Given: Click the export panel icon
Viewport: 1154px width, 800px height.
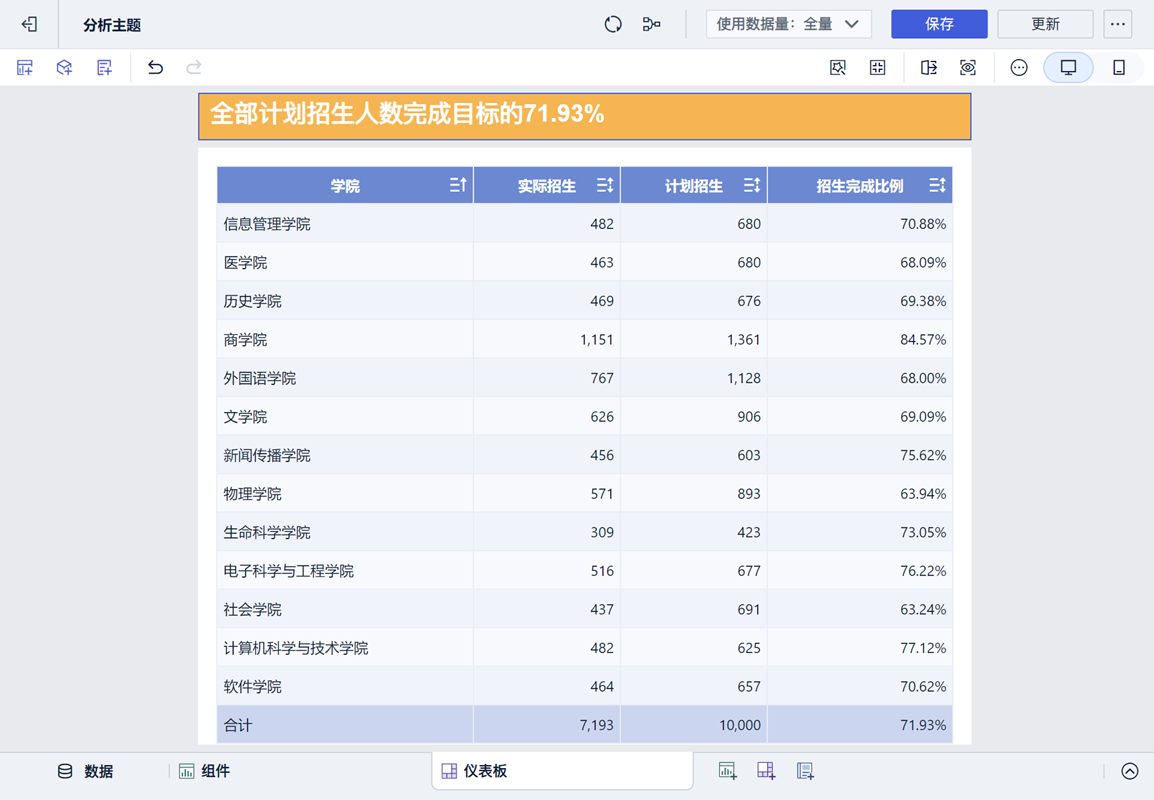Looking at the screenshot, I should pos(929,68).
